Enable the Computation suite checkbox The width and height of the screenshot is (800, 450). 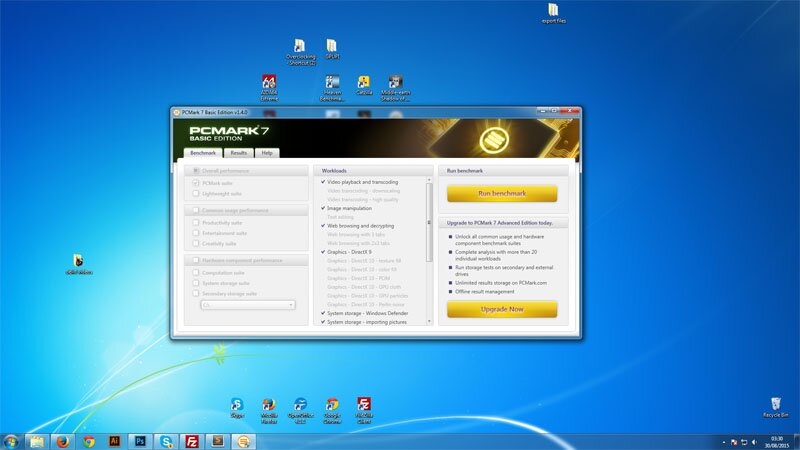coord(196,272)
